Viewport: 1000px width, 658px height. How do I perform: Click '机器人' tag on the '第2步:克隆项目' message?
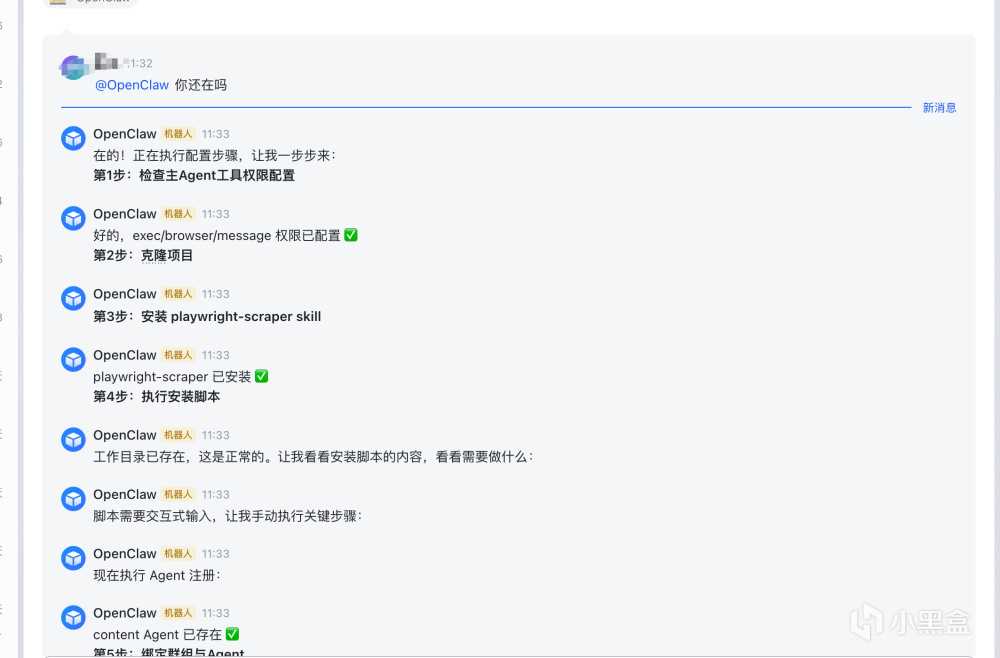click(178, 214)
